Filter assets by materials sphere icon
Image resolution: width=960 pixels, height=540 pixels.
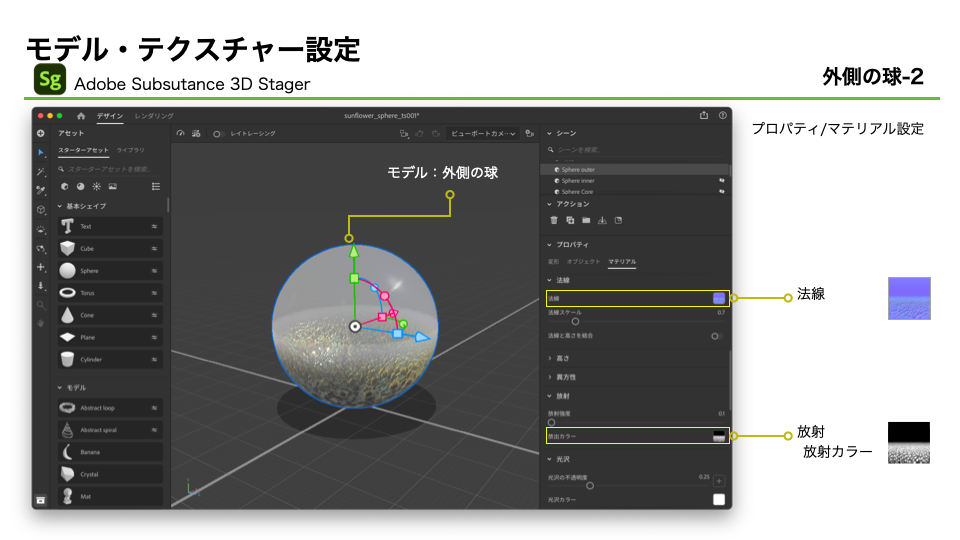point(80,187)
